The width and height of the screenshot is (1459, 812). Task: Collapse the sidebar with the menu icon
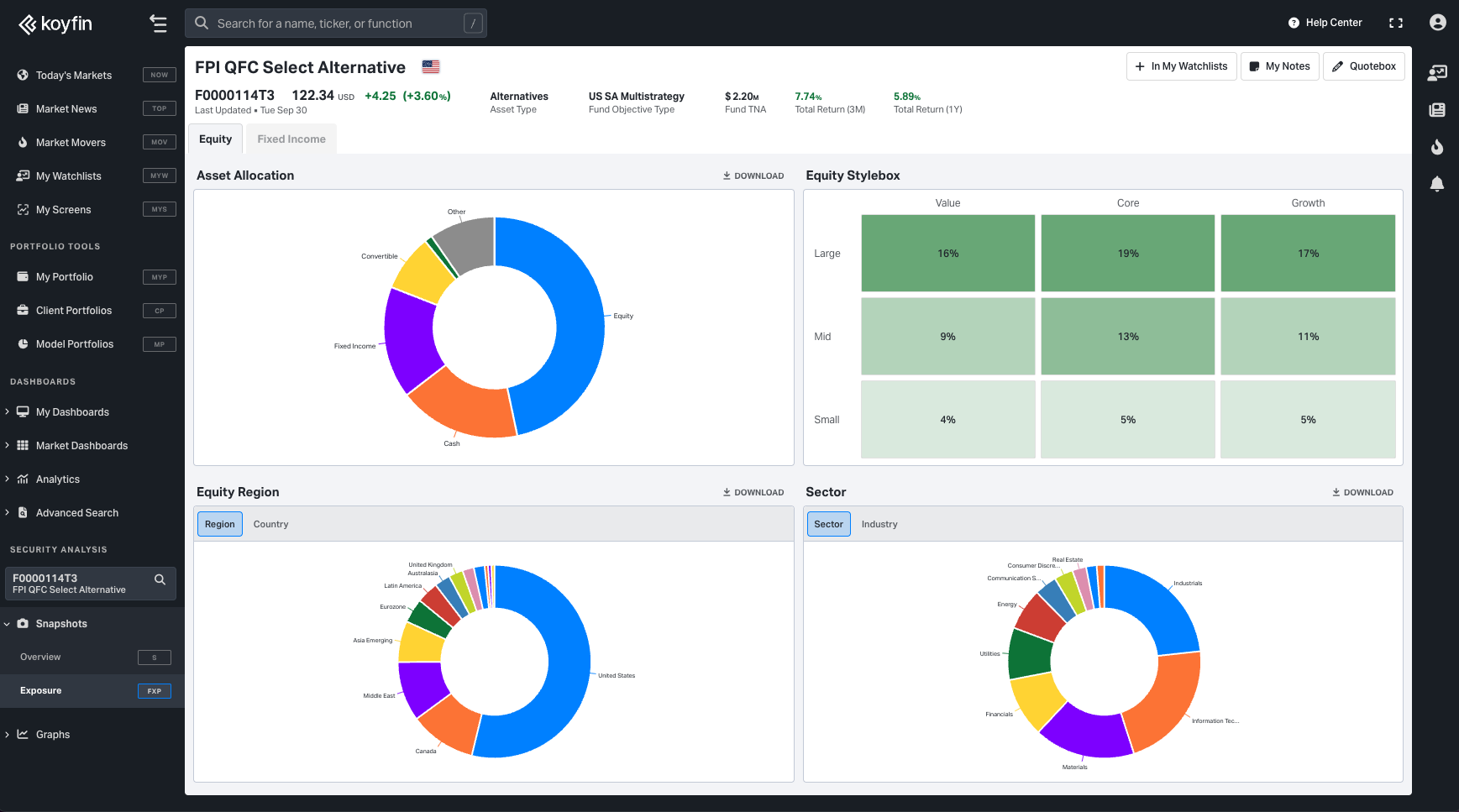coord(158,24)
